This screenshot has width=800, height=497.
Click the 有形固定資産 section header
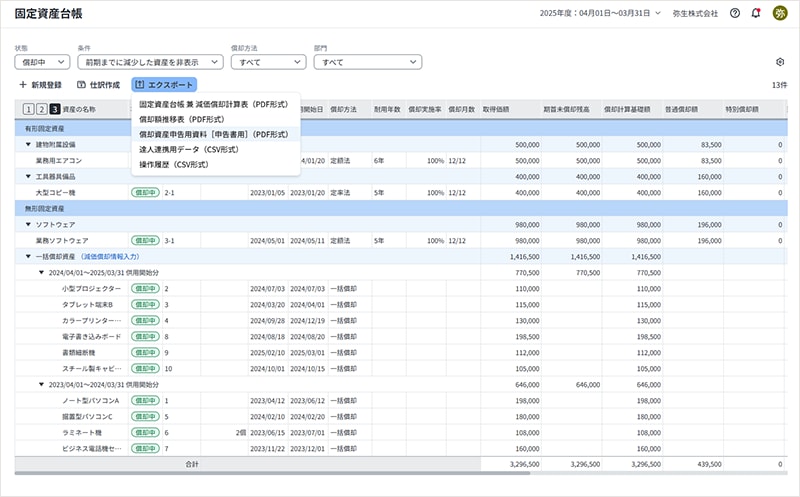[x=401, y=129]
